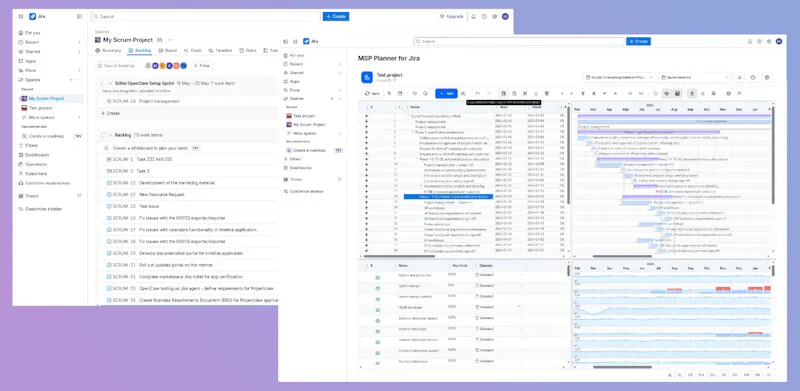This screenshot has width=800, height=391.
Task: Open help icon in back Jira window
Action: click(484, 16)
